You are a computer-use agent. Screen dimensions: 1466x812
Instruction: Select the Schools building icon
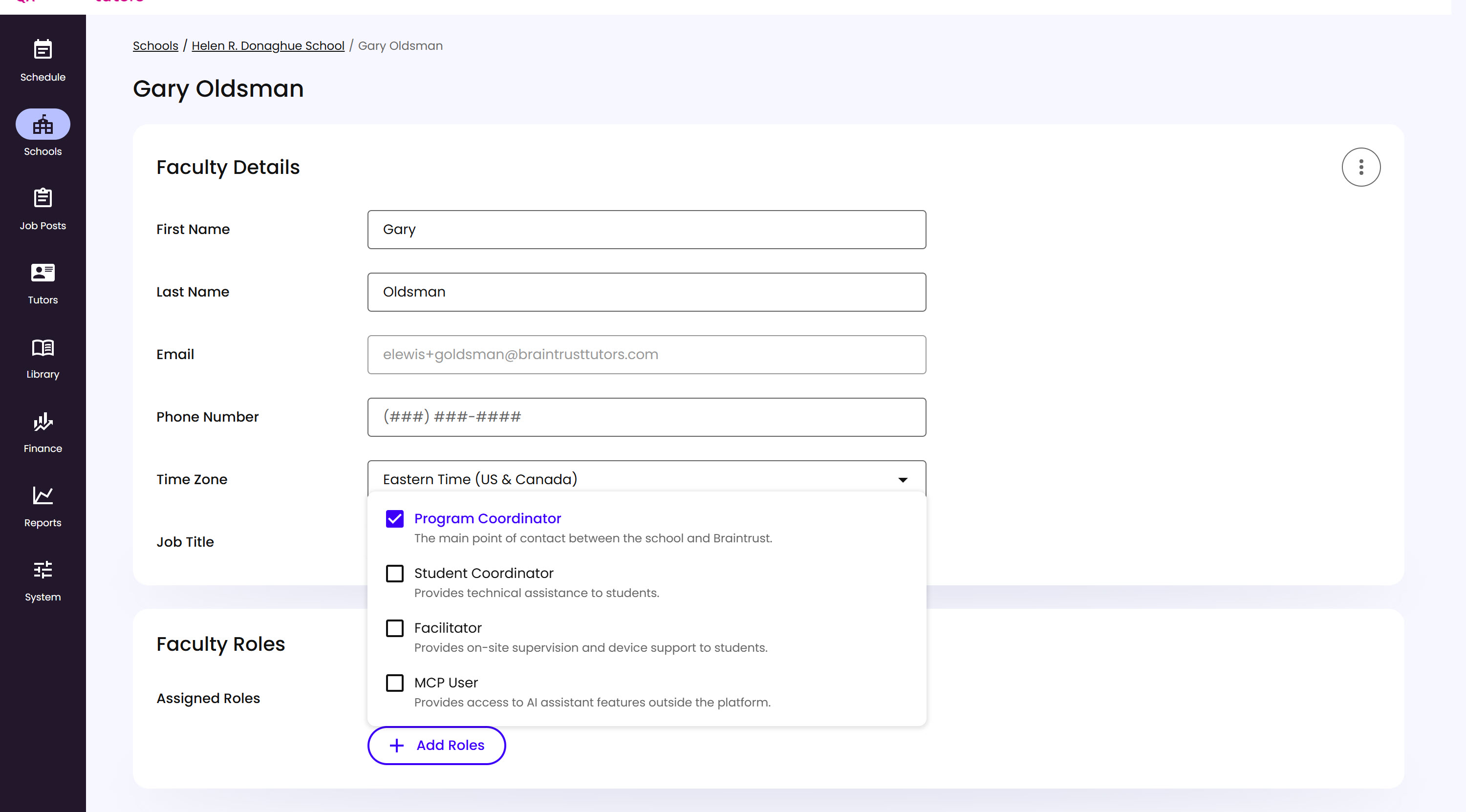tap(43, 124)
